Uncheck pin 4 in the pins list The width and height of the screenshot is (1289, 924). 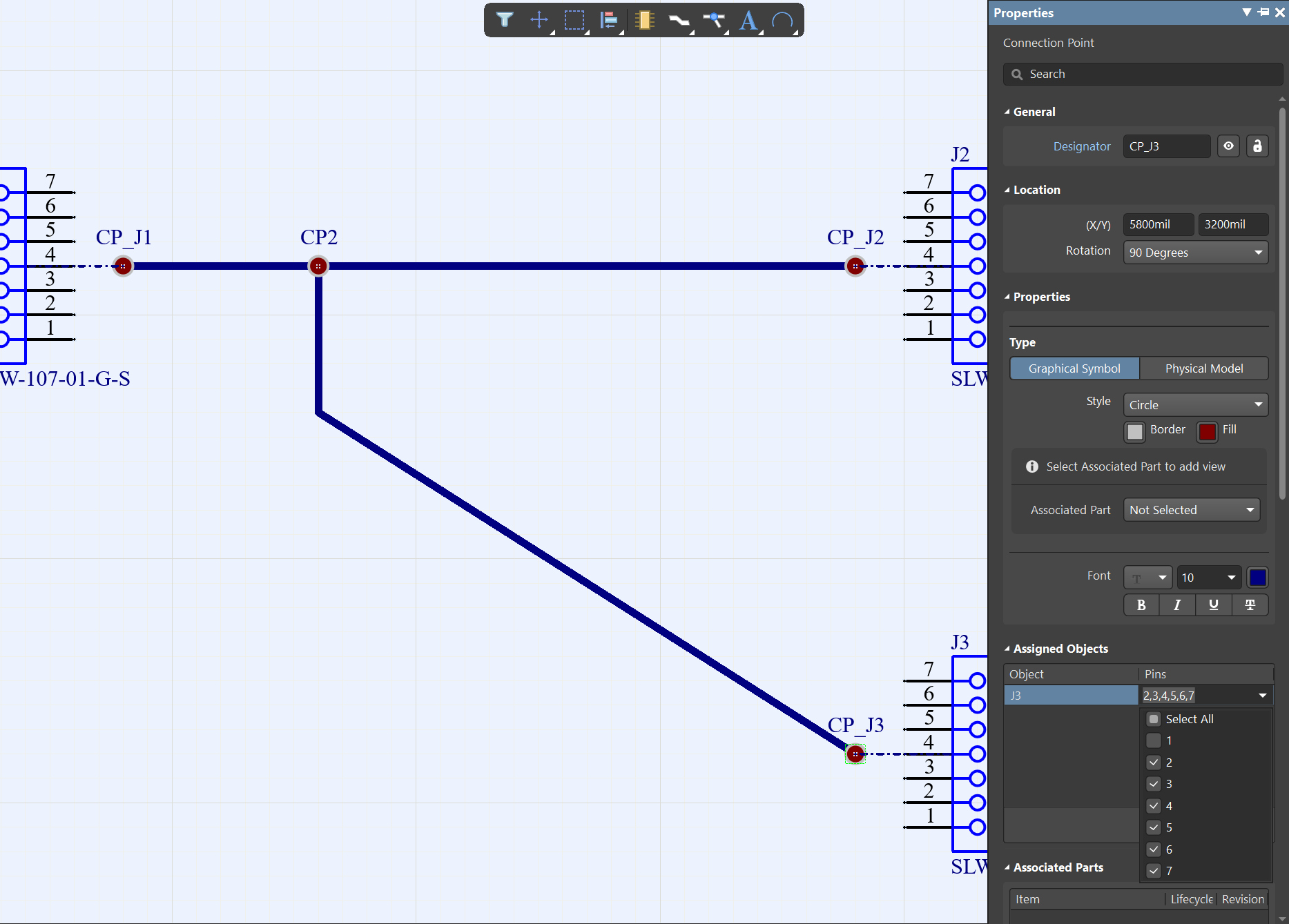click(x=1154, y=805)
